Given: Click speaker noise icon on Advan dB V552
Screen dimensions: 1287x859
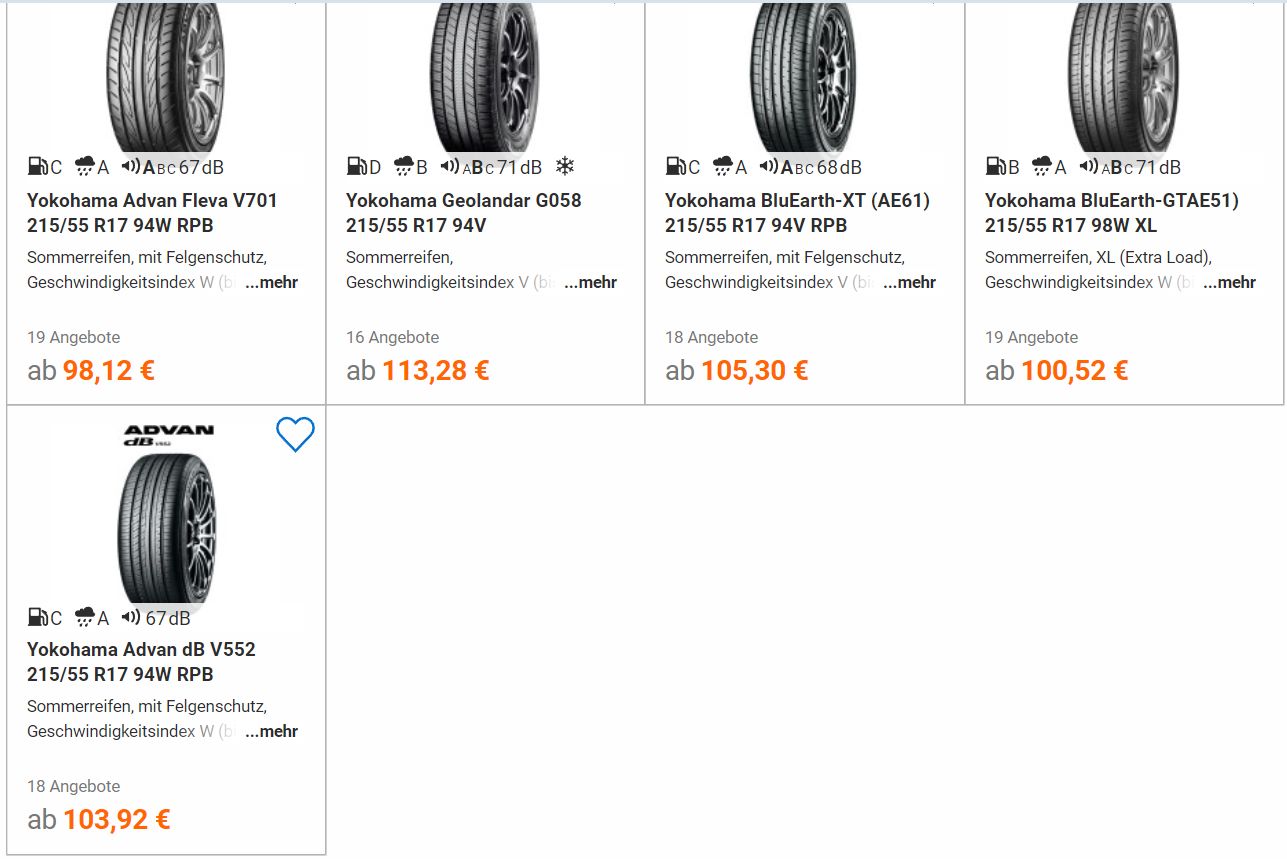Looking at the screenshot, I should [131, 617].
